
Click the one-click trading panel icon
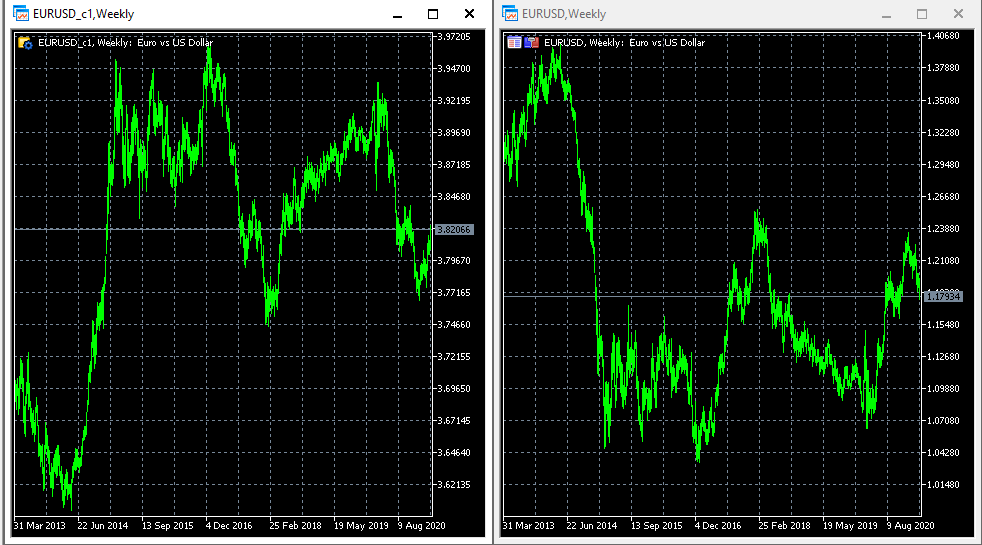531,43
